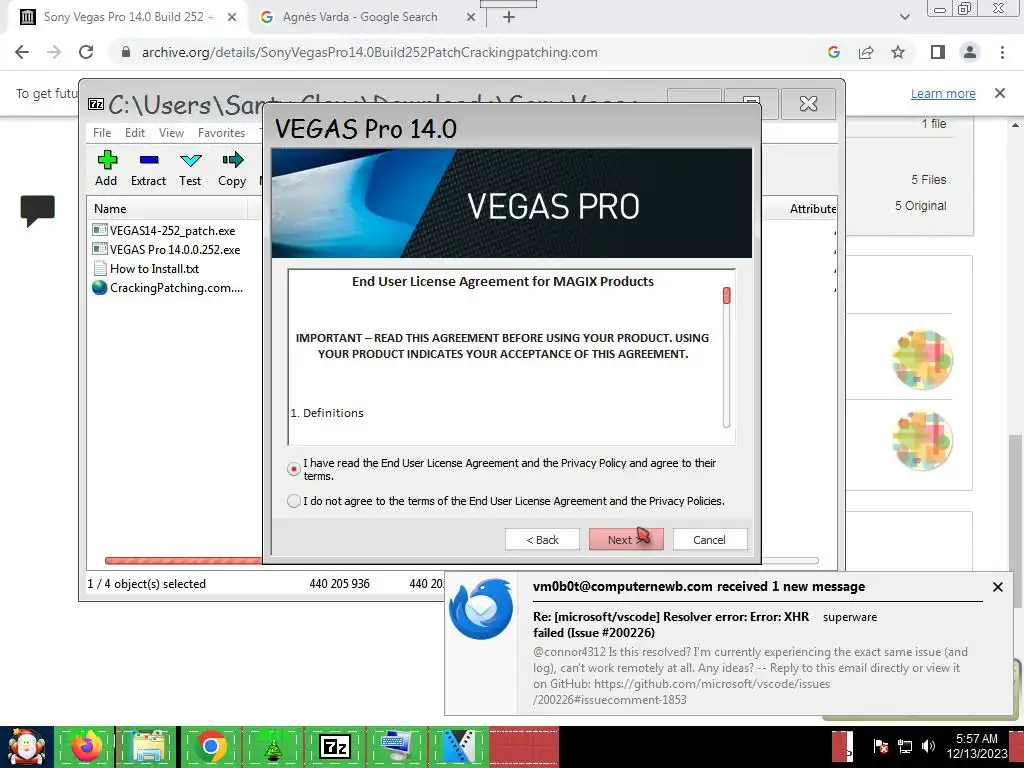This screenshot has height=768, width=1024.
Task: Cancel the VEGAS Pro installation
Action: 709,539
